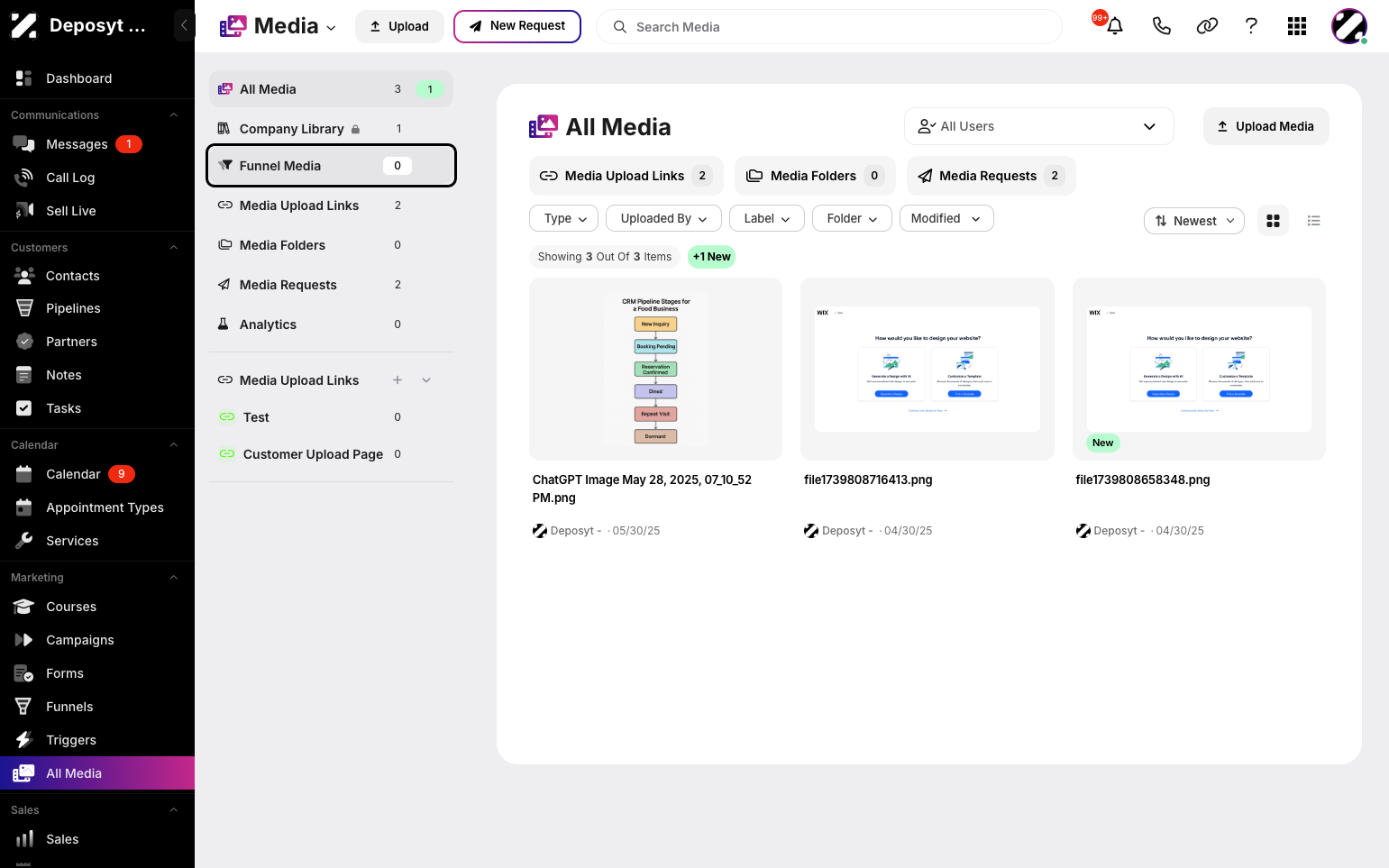The height and width of the screenshot is (868, 1389).
Task: Open the apps grid icon
Action: [1297, 26]
